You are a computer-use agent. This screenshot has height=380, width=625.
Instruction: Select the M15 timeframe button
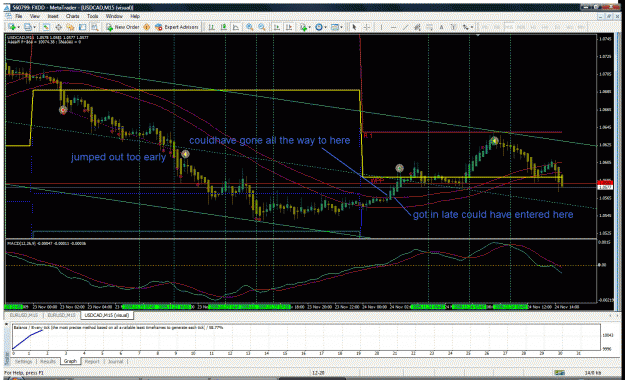point(509,27)
